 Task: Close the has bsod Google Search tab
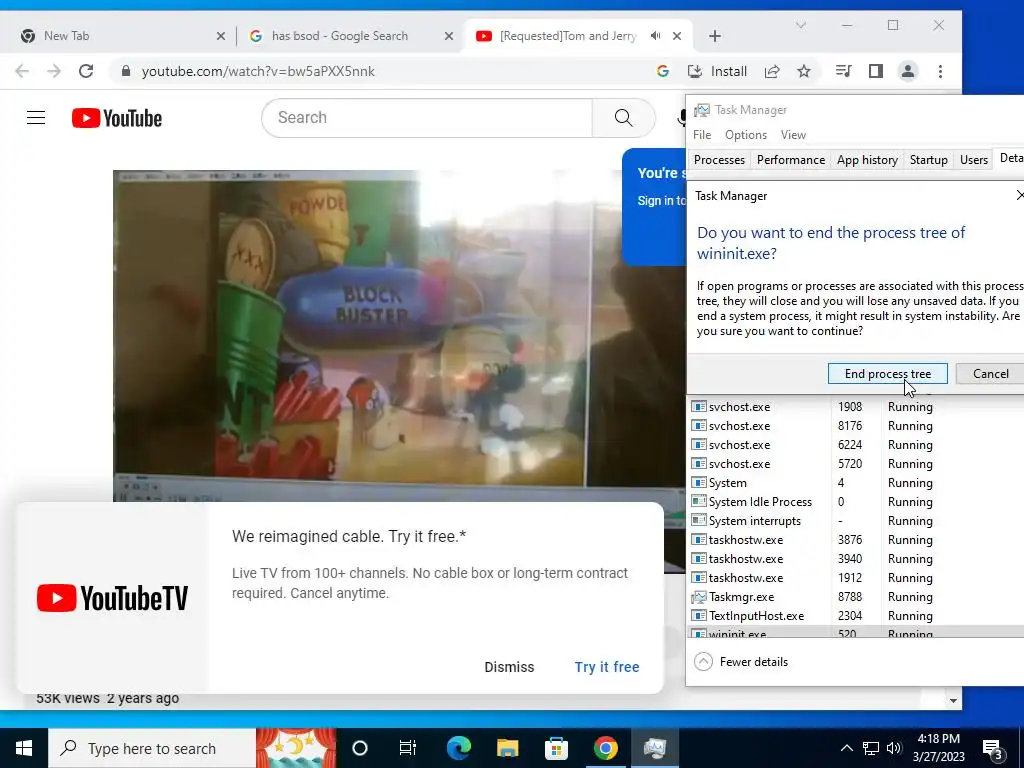[449, 36]
